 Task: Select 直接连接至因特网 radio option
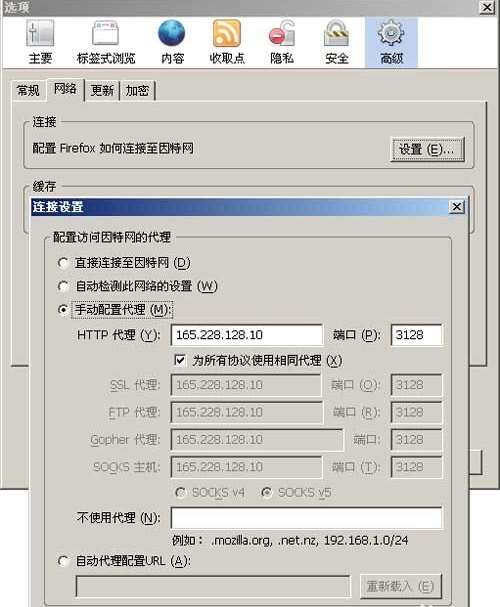[x=63, y=263]
